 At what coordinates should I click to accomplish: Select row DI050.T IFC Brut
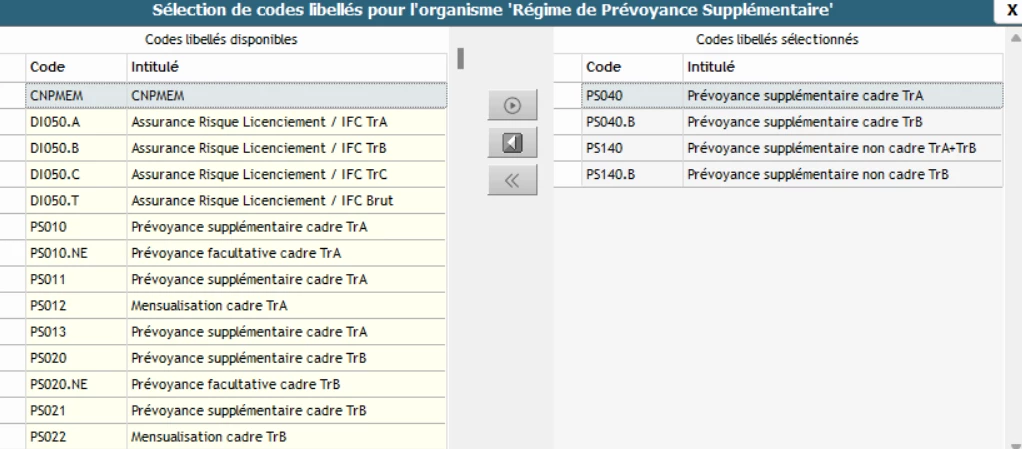point(236,201)
